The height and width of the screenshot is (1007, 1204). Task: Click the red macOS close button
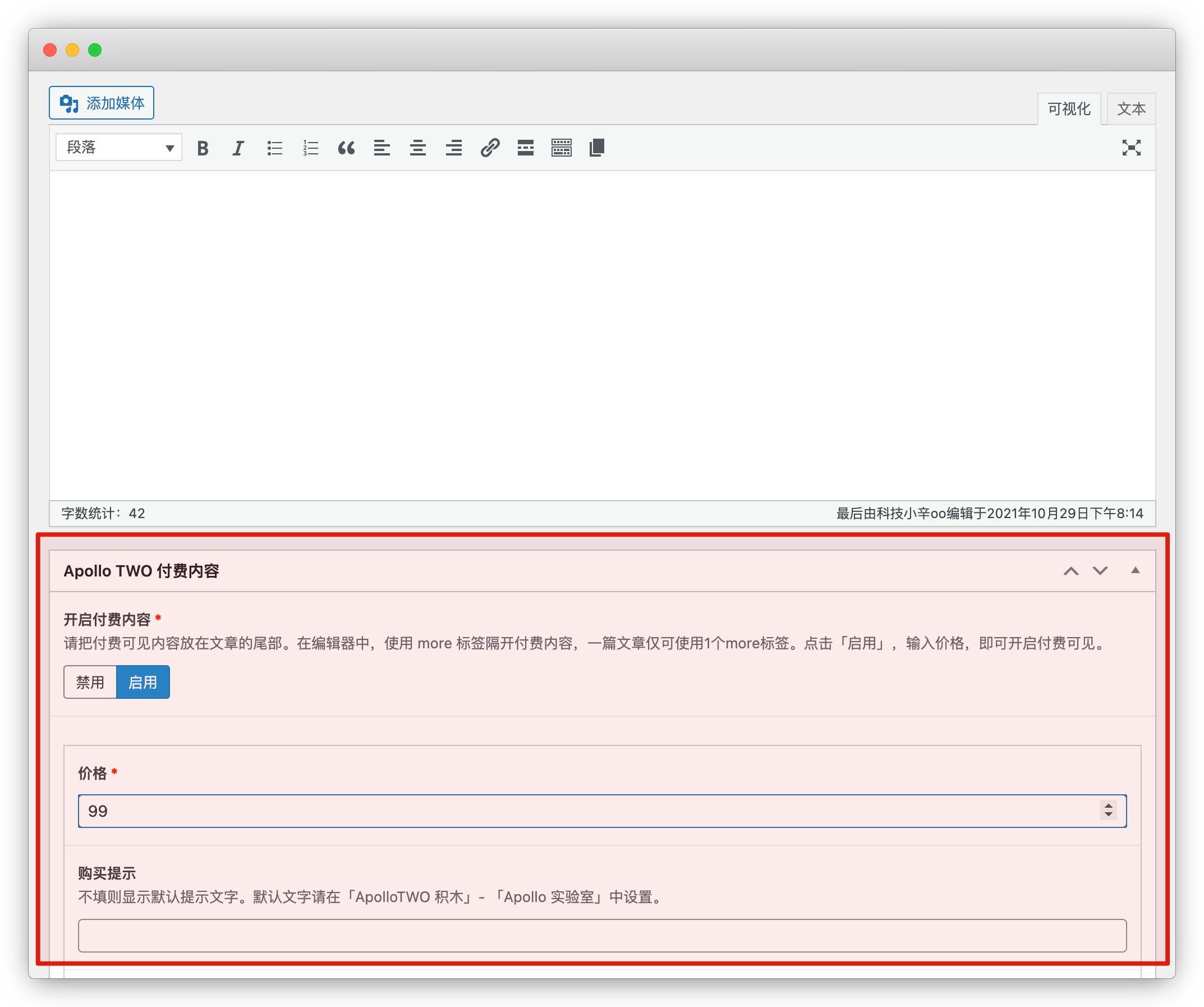tap(50, 51)
